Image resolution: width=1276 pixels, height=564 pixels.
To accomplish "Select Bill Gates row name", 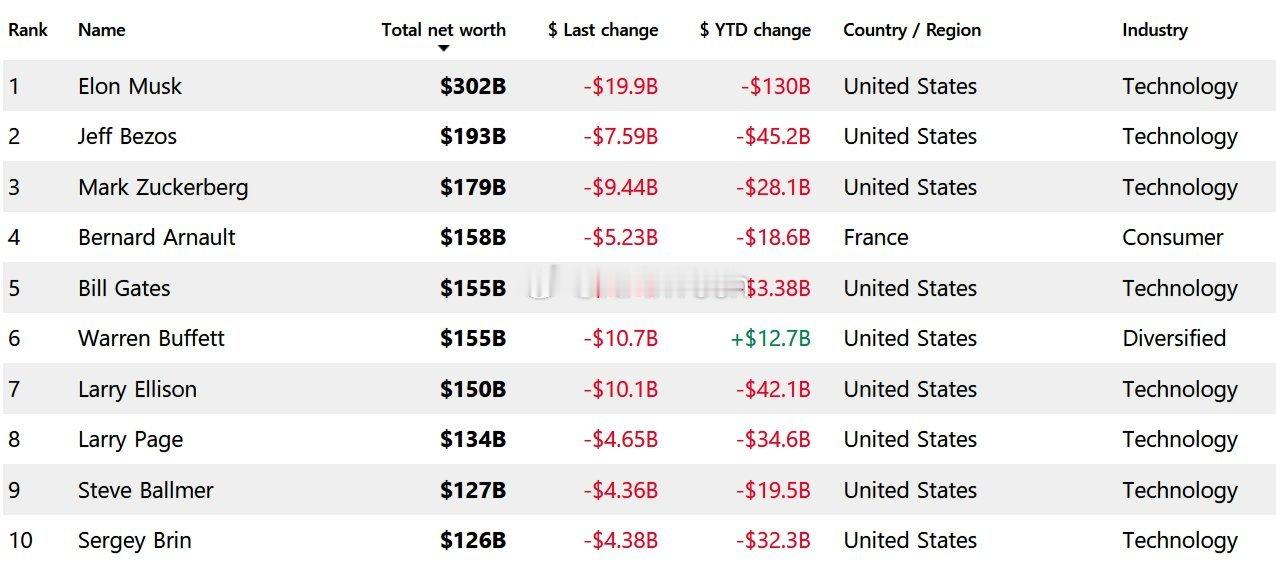I will coord(124,288).
